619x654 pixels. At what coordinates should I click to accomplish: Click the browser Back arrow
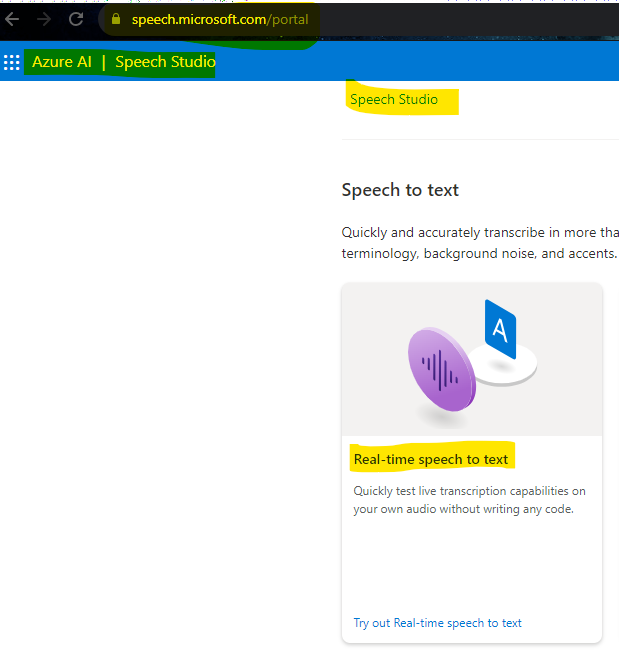coord(12,19)
